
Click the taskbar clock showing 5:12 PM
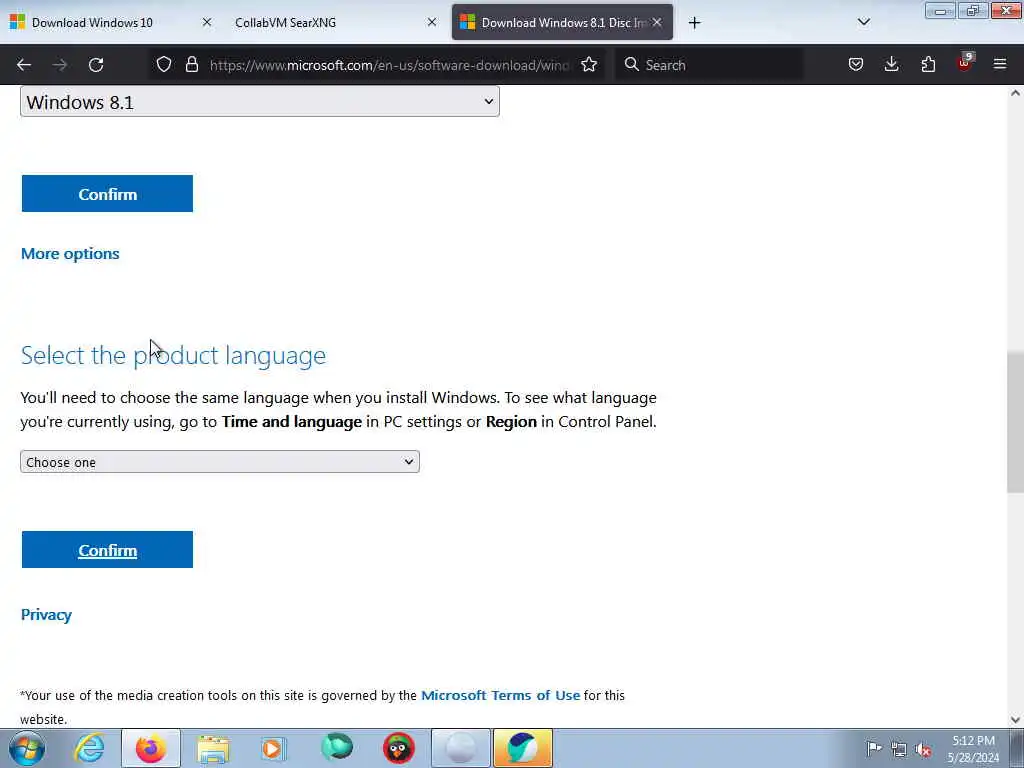pos(973,749)
